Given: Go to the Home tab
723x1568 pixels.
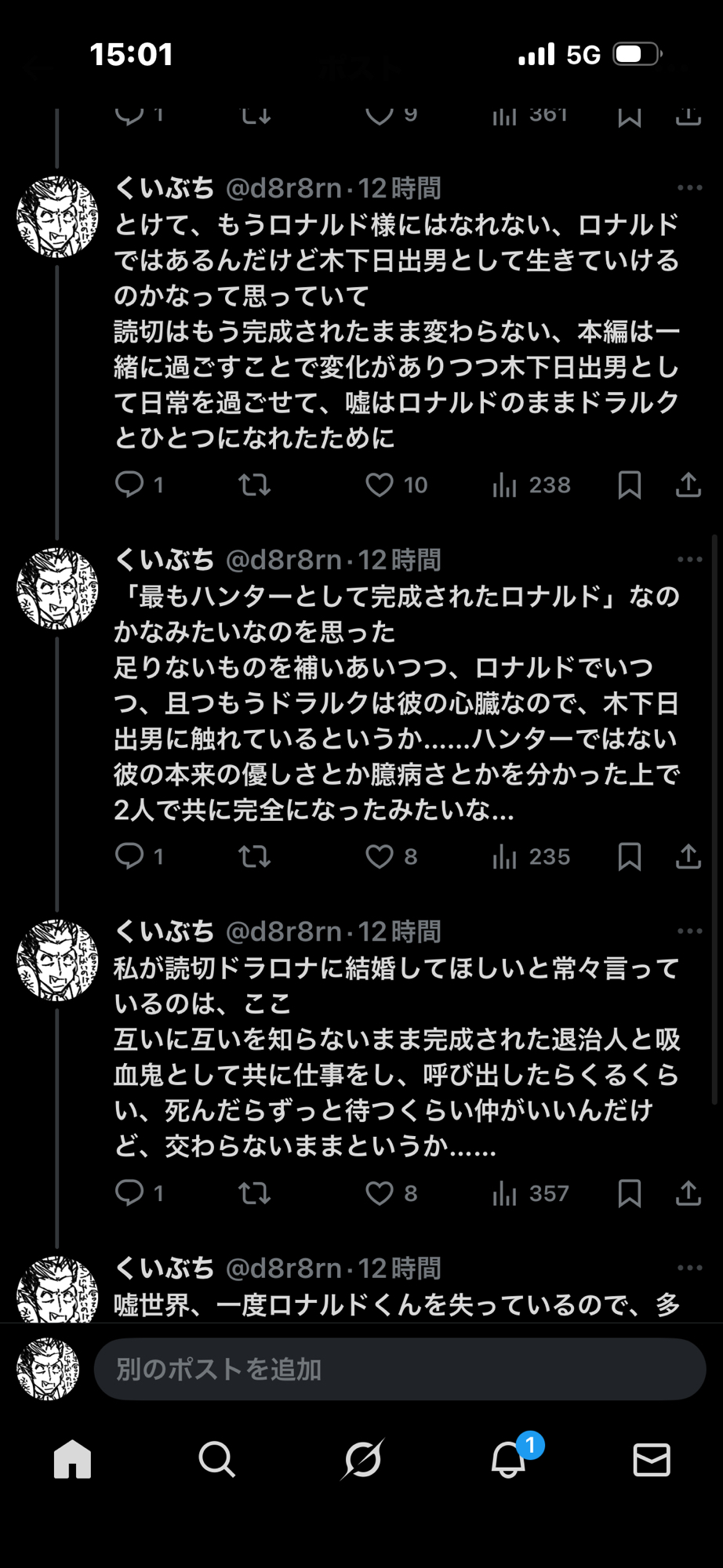Looking at the screenshot, I should (x=72, y=1460).
